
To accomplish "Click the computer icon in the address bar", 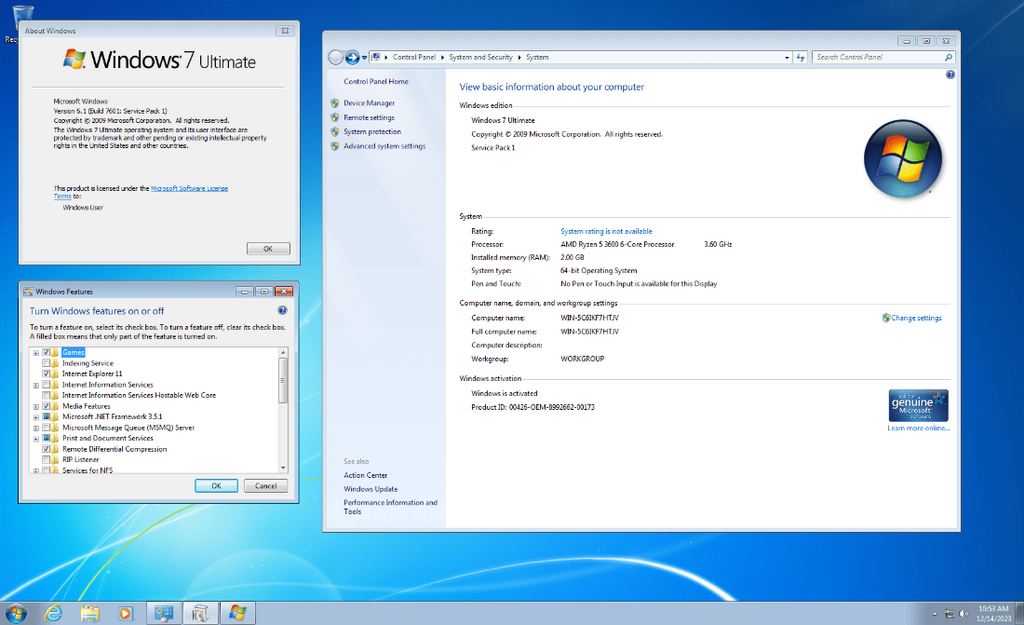I will (x=376, y=57).
